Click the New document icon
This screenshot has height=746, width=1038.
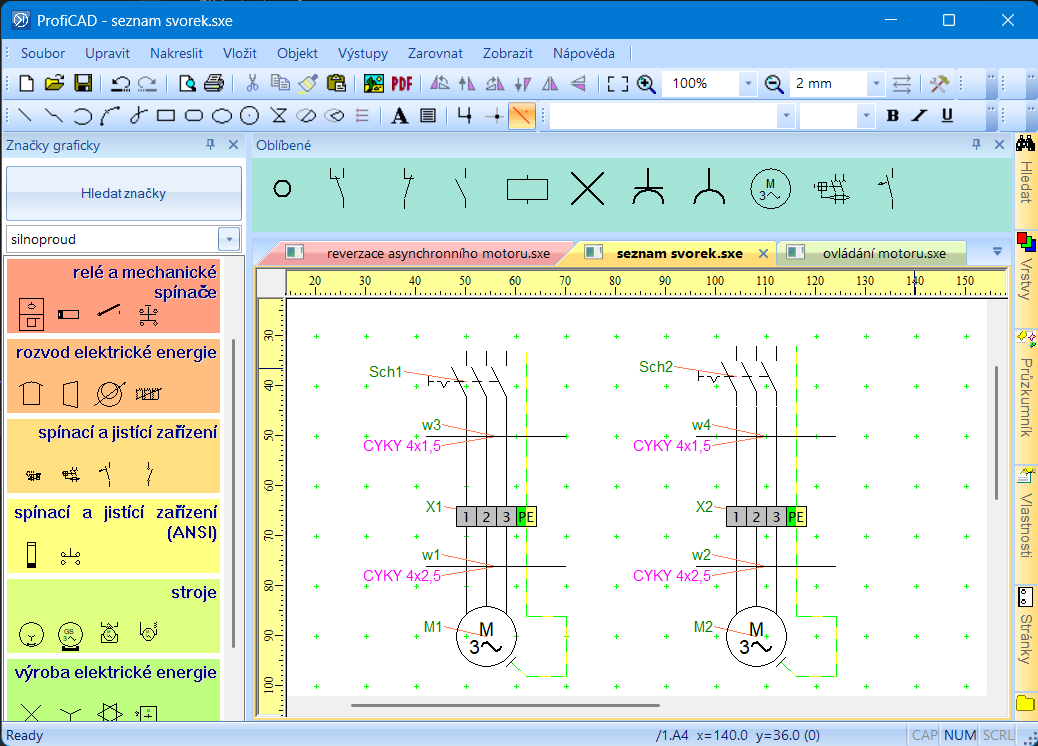tap(26, 83)
